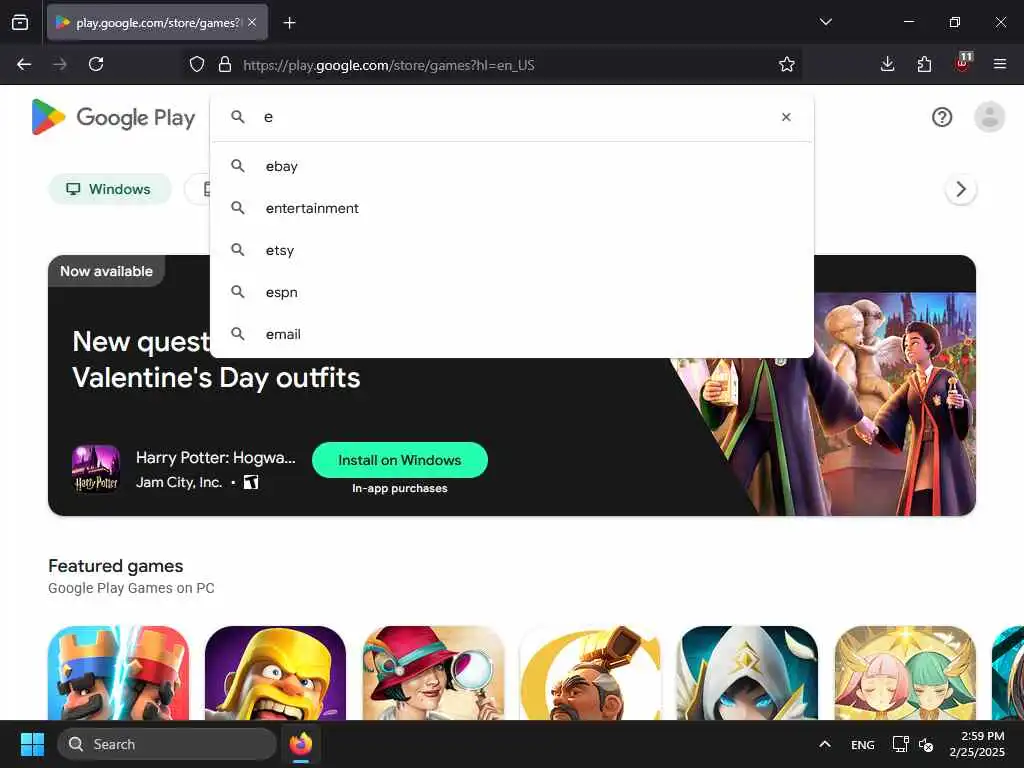
Task: Open the bearded warrior strategy game thumbnail
Action: point(590,673)
